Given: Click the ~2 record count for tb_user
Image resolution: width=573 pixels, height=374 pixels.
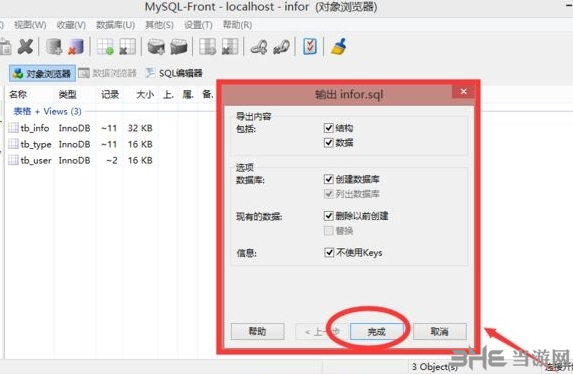Looking at the screenshot, I should [x=112, y=160].
